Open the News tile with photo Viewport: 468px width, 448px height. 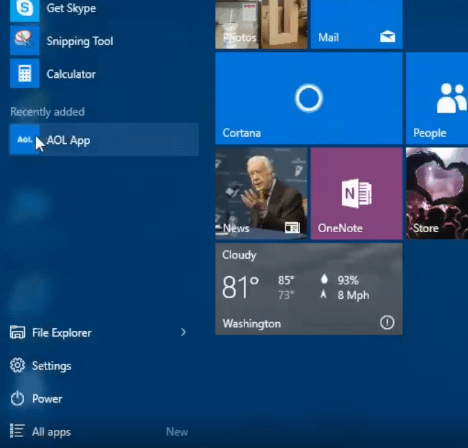click(x=261, y=194)
